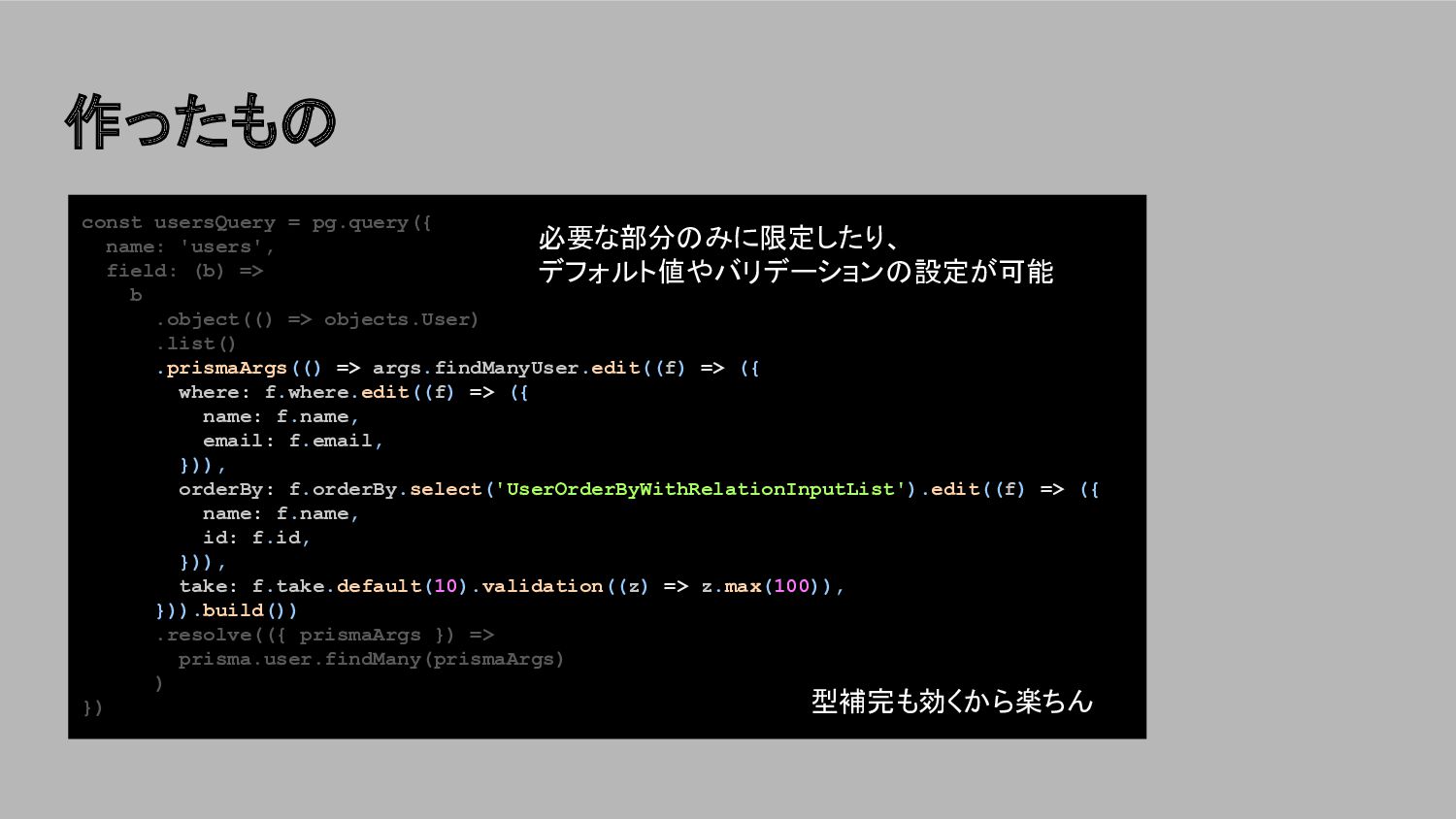Viewport: 1456px width, 819px height.
Task: Click the line 'prisma.user.findMany(prismaArgs)'
Action: click(x=372, y=659)
